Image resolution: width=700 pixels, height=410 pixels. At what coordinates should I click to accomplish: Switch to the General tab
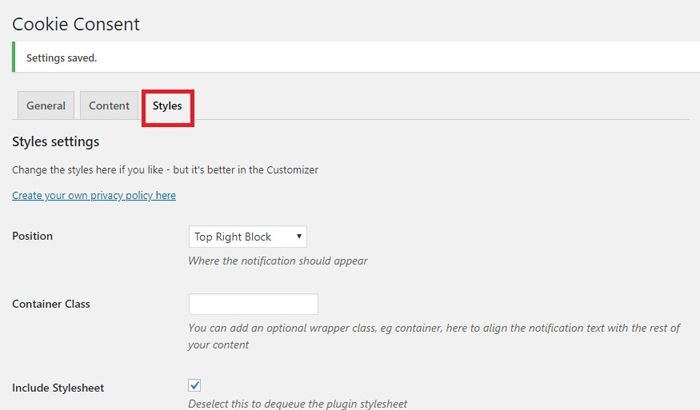(46, 105)
